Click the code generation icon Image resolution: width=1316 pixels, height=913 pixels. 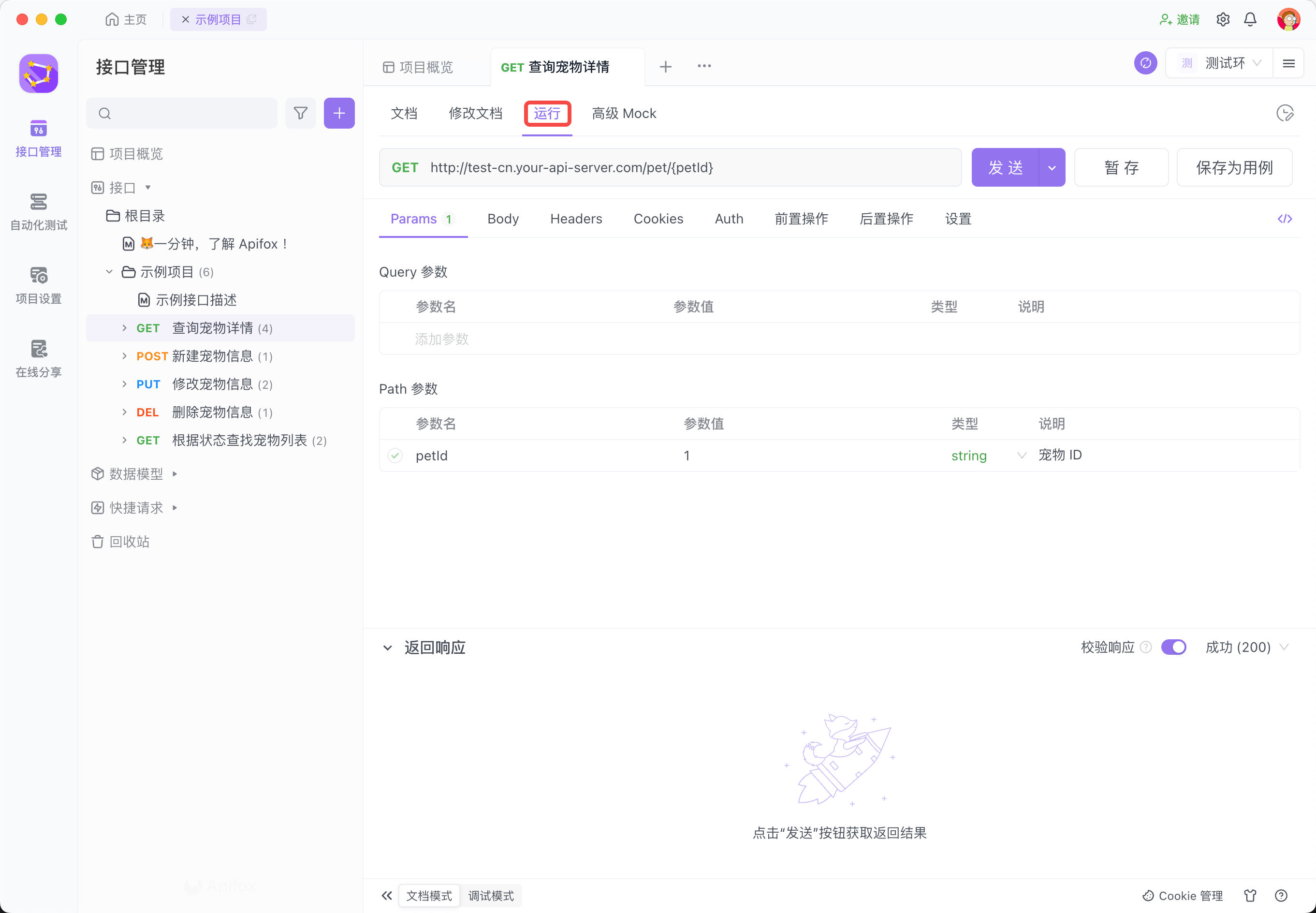(x=1285, y=219)
